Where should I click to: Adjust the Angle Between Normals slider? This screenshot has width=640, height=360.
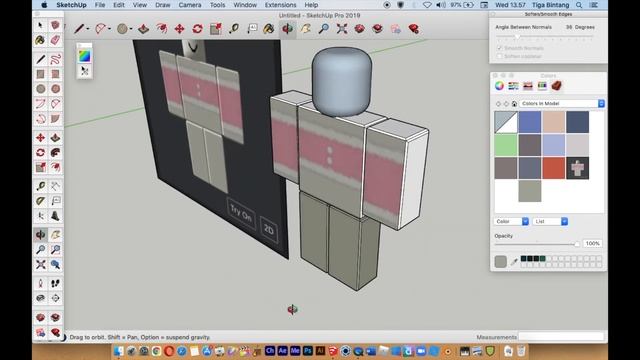point(544,37)
